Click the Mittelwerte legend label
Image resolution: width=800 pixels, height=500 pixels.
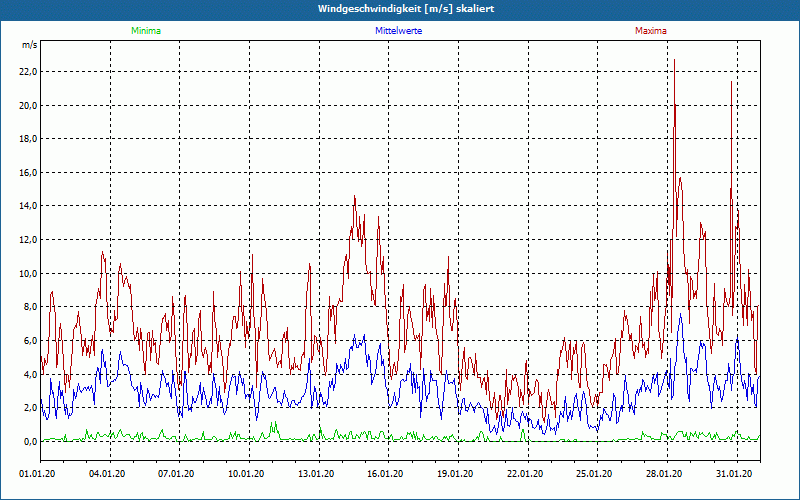click(398, 31)
